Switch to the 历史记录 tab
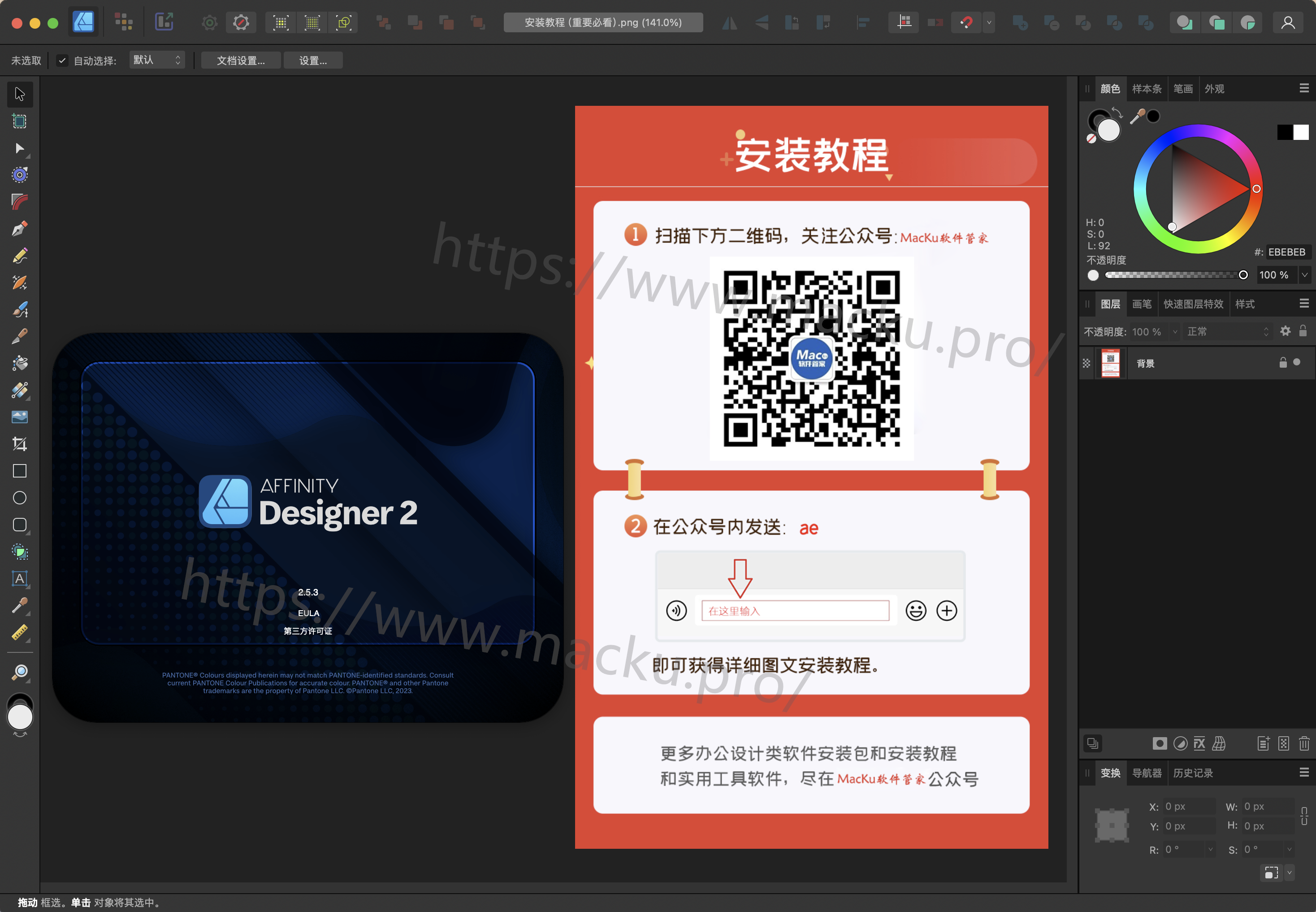This screenshot has height=912, width=1316. click(x=1193, y=773)
